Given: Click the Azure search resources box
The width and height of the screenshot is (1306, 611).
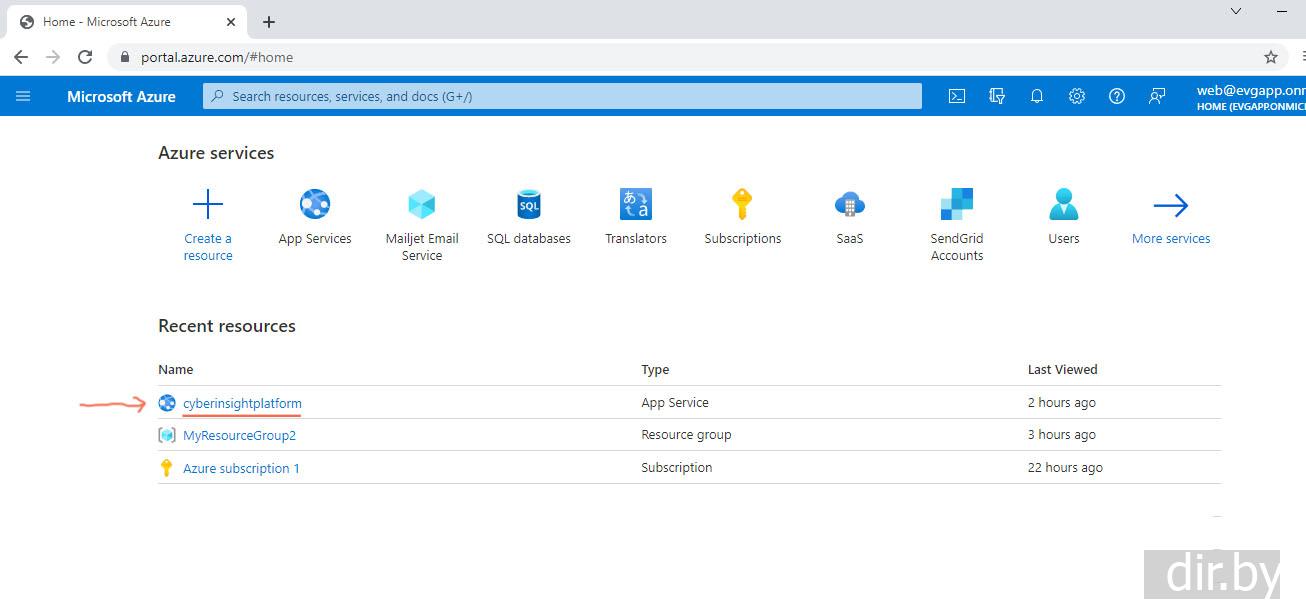Looking at the screenshot, I should (562, 96).
